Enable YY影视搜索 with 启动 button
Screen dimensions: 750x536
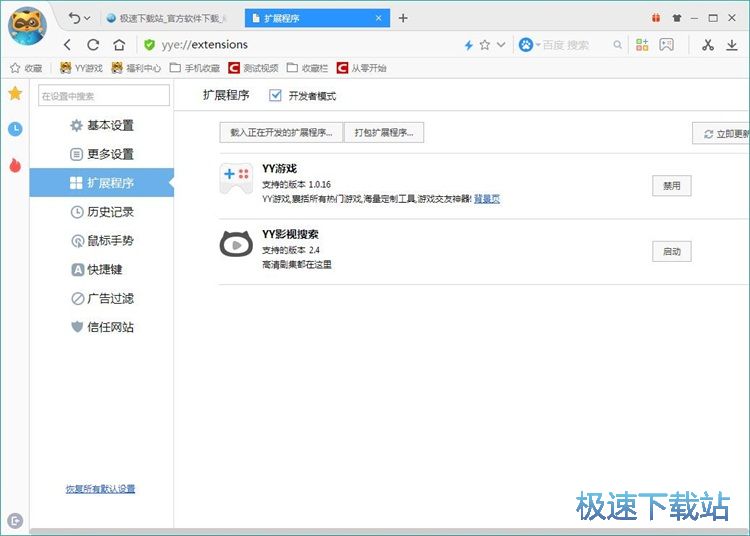click(x=672, y=251)
